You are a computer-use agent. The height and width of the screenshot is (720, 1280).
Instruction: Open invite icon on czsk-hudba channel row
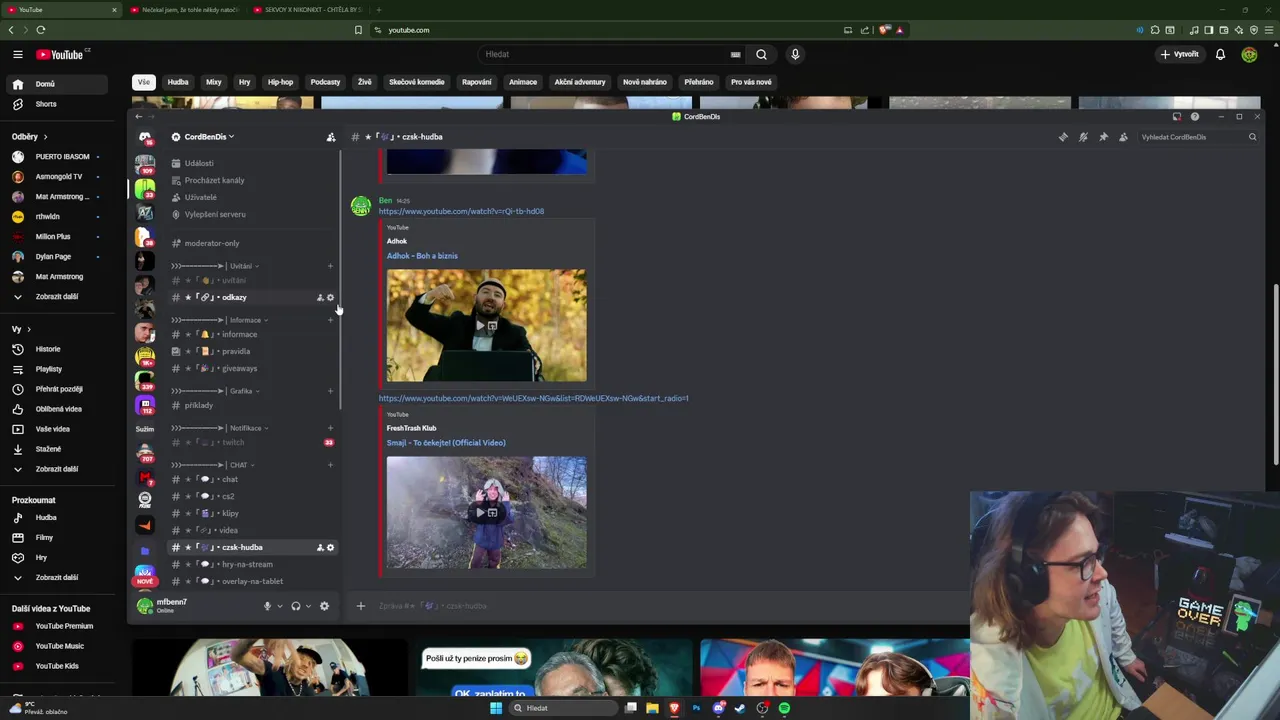(x=320, y=548)
